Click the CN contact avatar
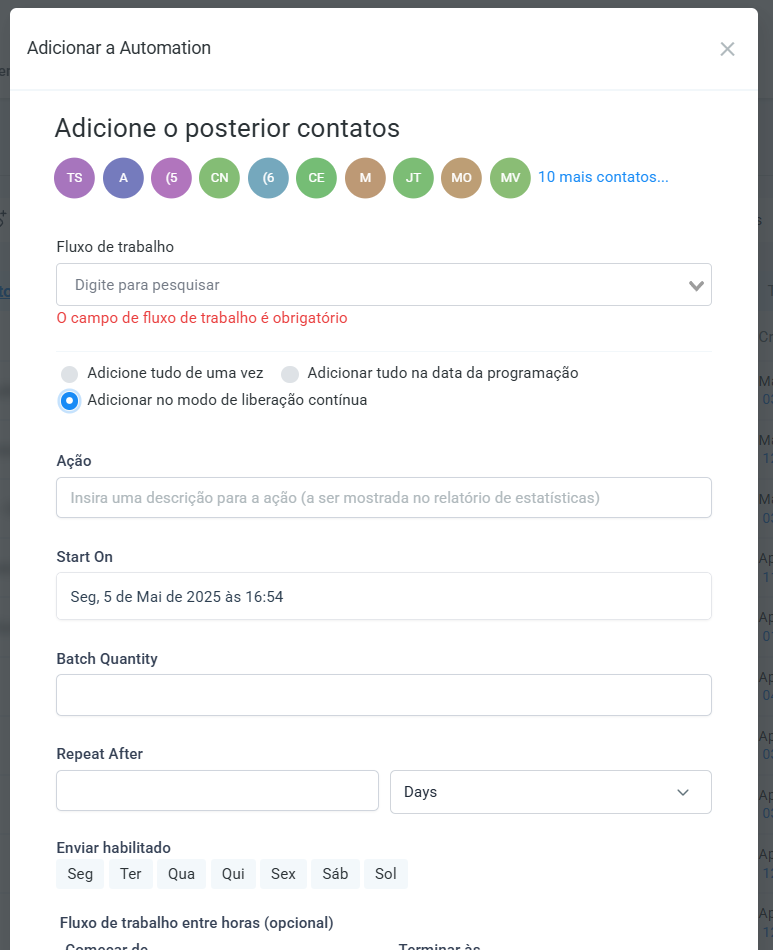The image size is (773, 950). tap(219, 178)
